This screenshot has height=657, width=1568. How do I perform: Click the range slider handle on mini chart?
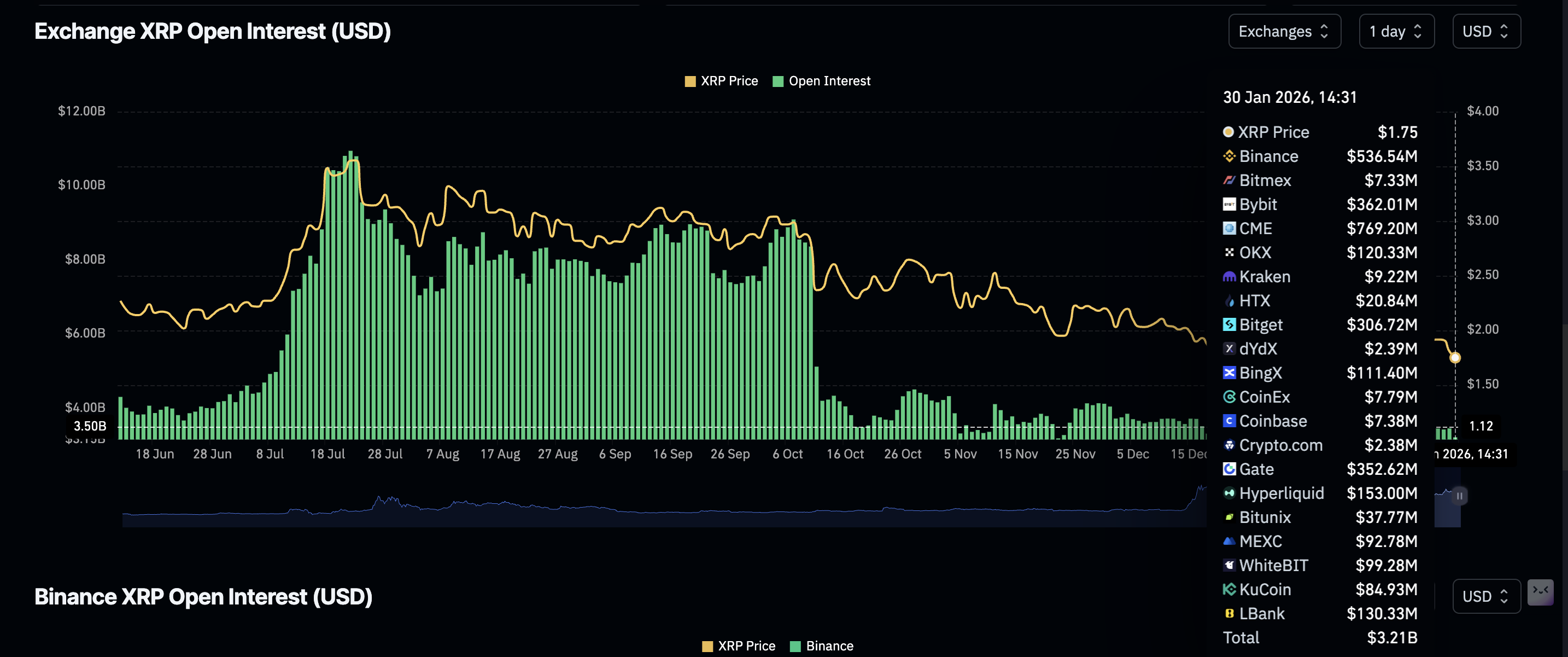[x=1459, y=496]
